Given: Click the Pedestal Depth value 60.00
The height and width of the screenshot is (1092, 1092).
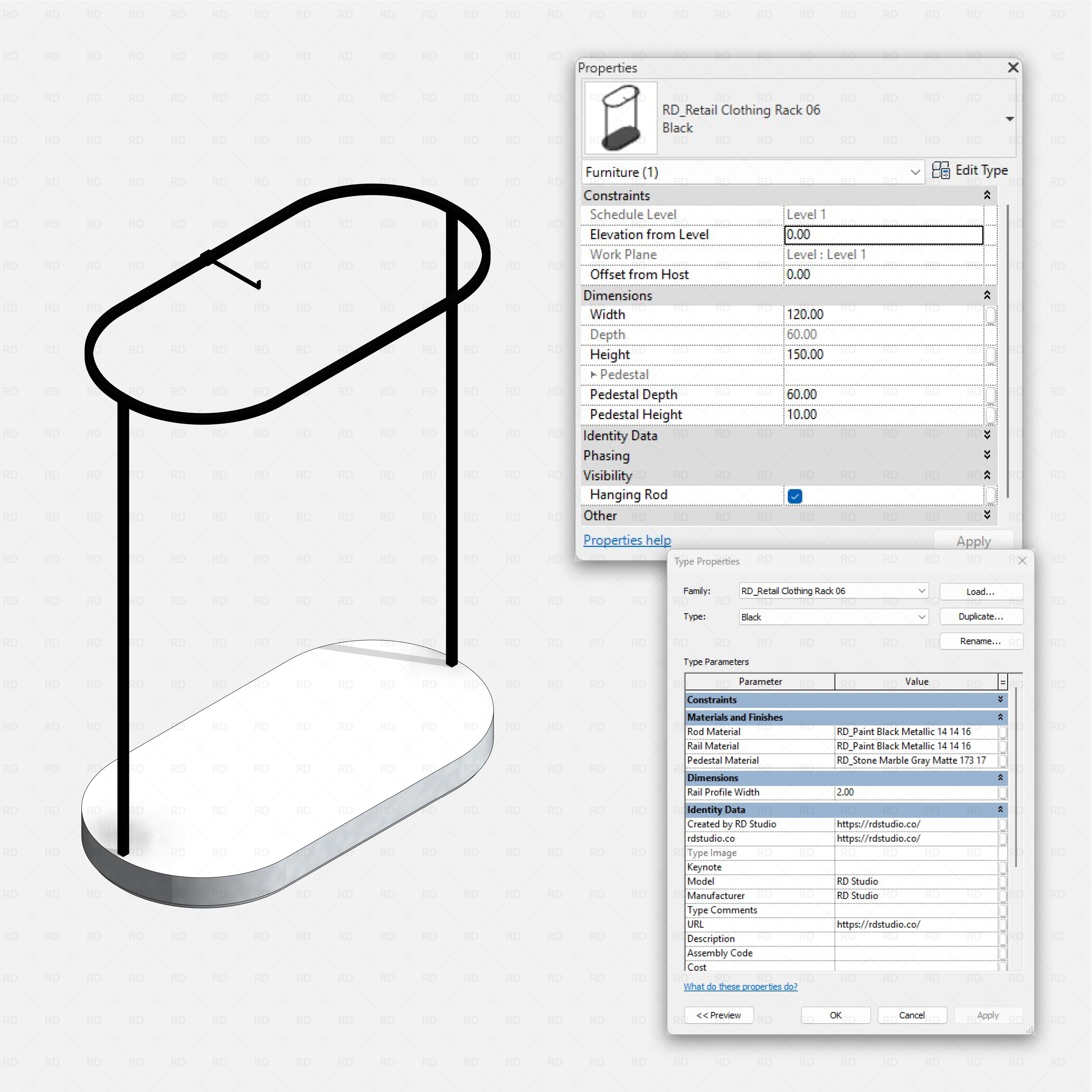Looking at the screenshot, I should [884, 394].
